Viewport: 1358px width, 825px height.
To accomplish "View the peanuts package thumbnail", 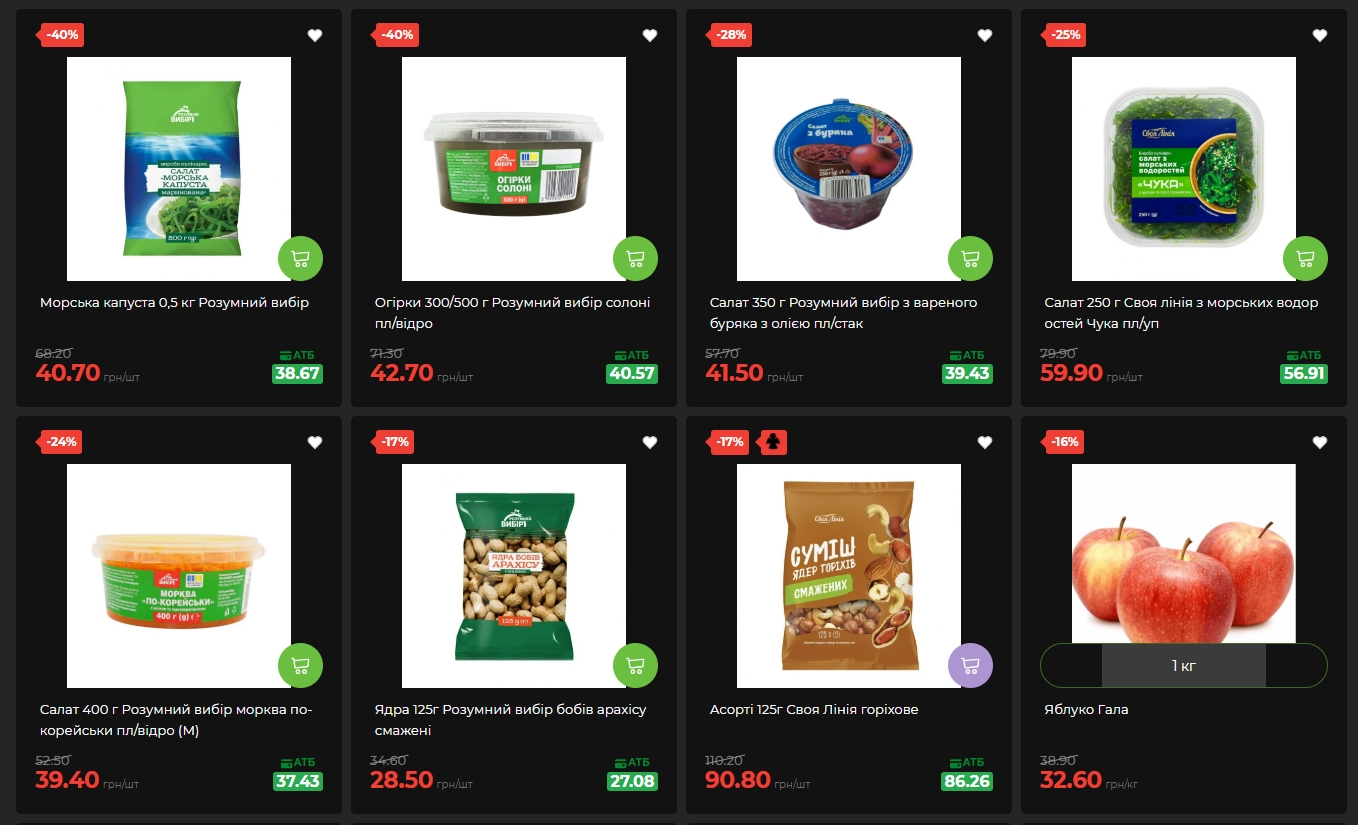I will pyautogui.click(x=514, y=576).
